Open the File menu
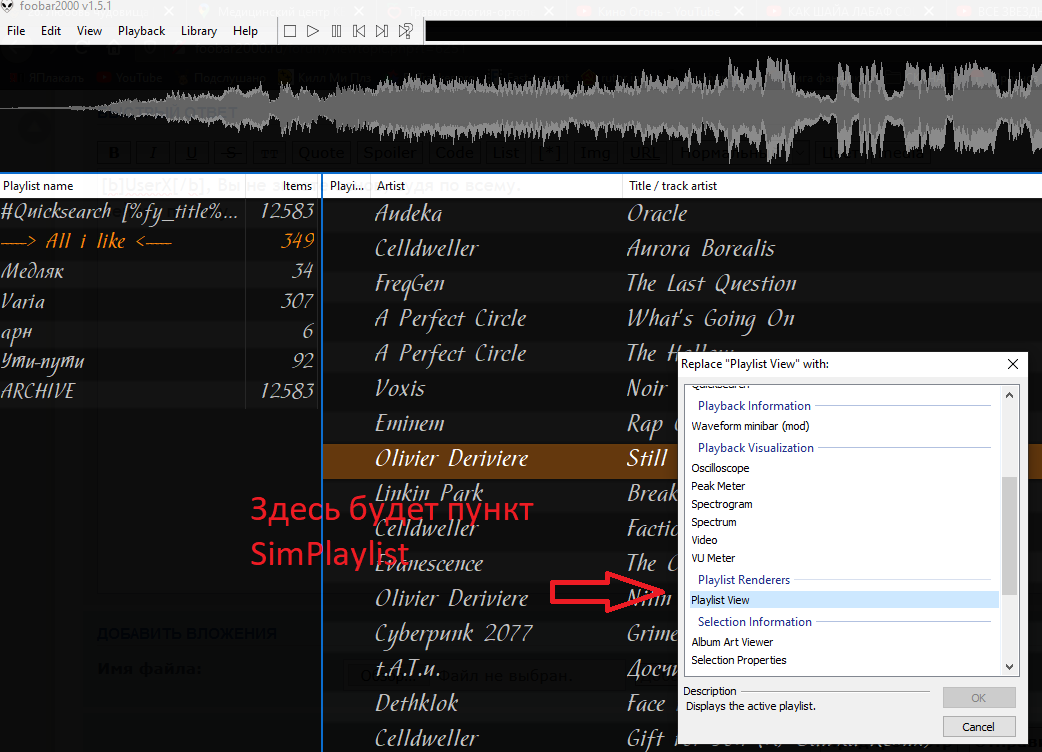Viewport: 1042px width, 752px height. point(16,31)
